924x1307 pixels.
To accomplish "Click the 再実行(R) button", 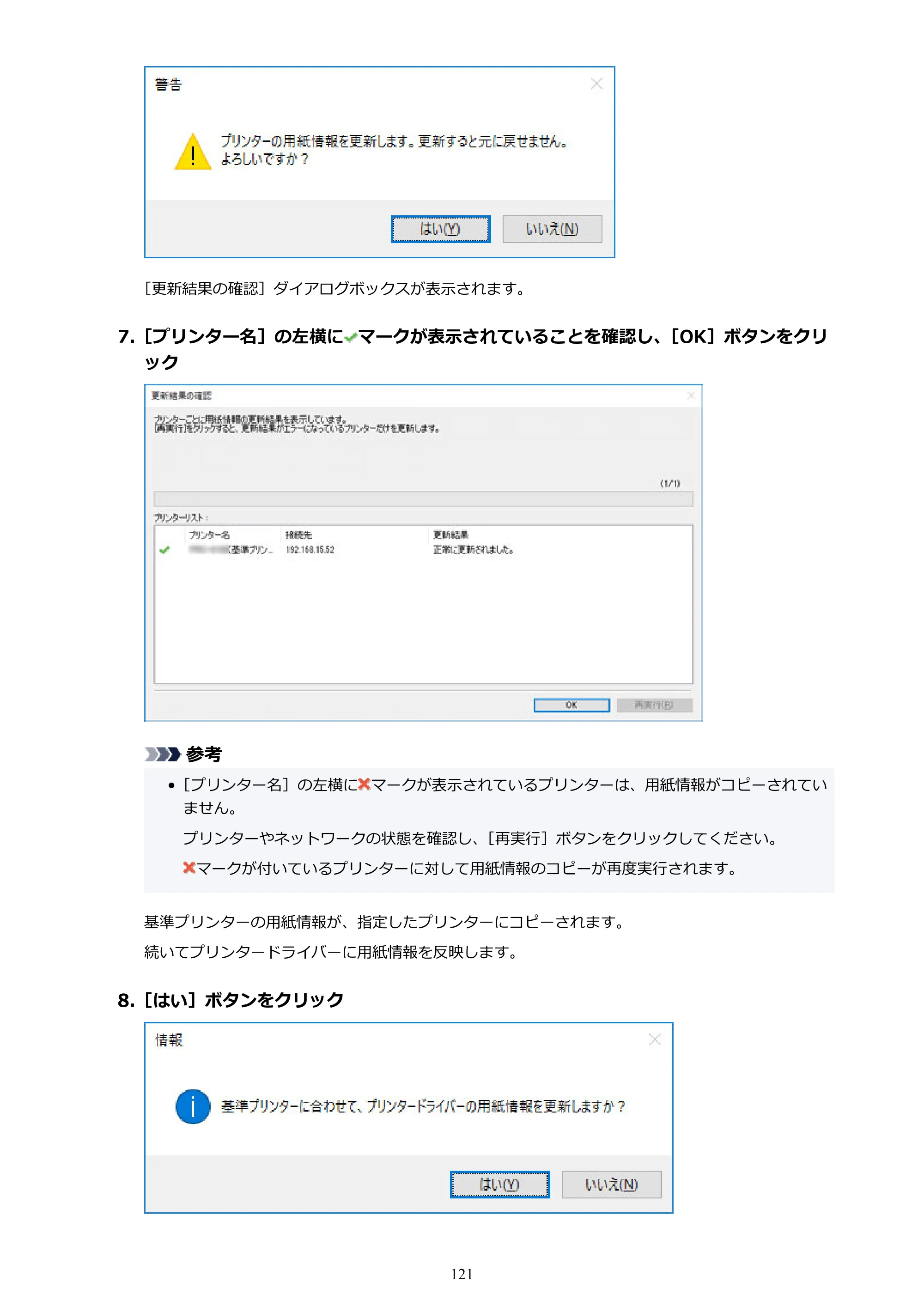I will click(x=654, y=705).
